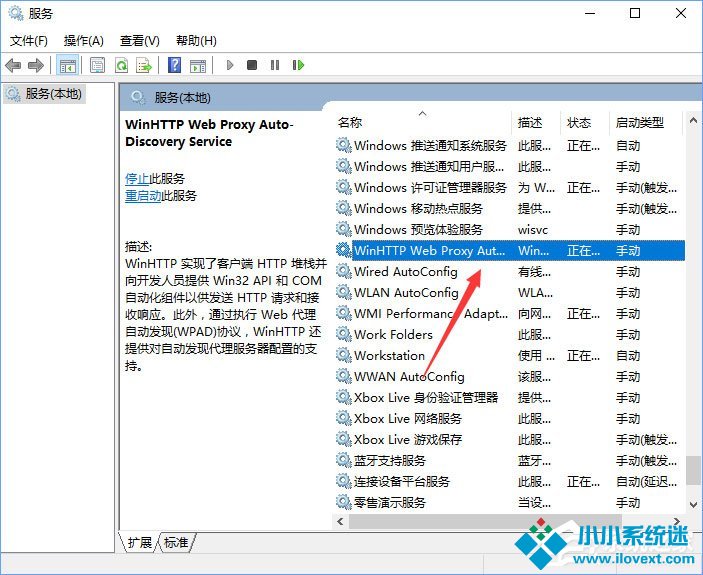The height and width of the screenshot is (575, 703).
Task: Switch to the 标准 tab
Action: (x=176, y=543)
